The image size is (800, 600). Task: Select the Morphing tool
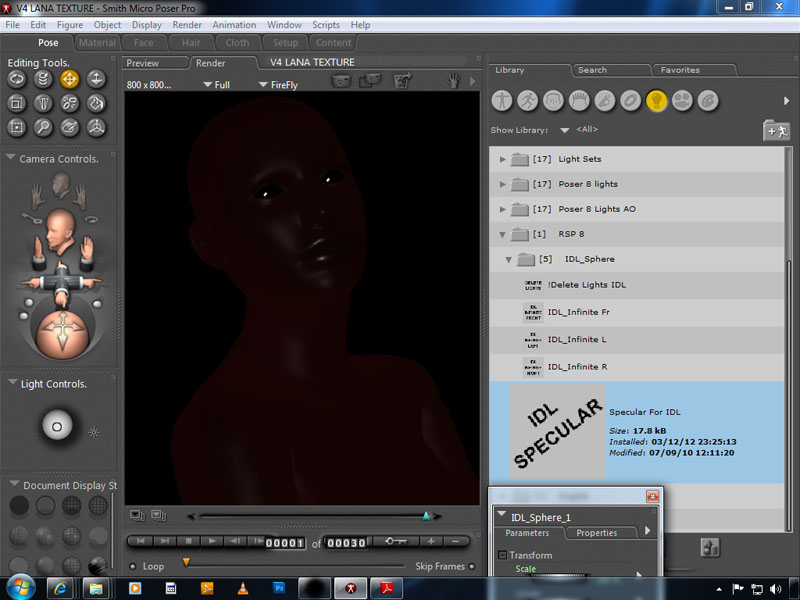[x=70, y=128]
